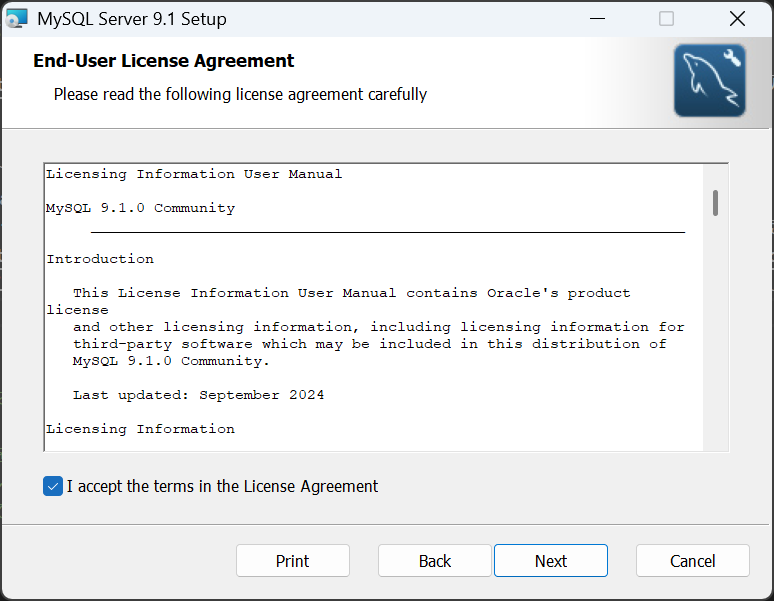Screen dimensions: 774x601
Task: Click the 'Licensing Information User Manual' line
Action: [194, 174]
